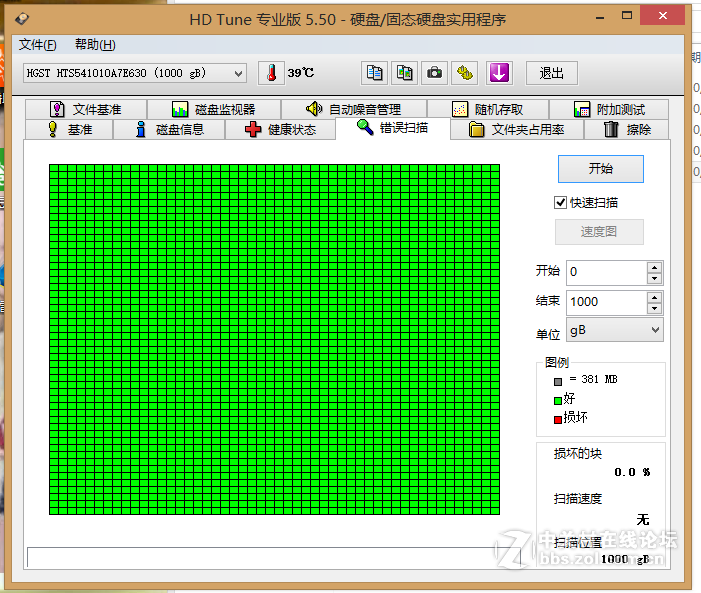
Task: Click the grey 381 MB legend square
Action: 557,382
